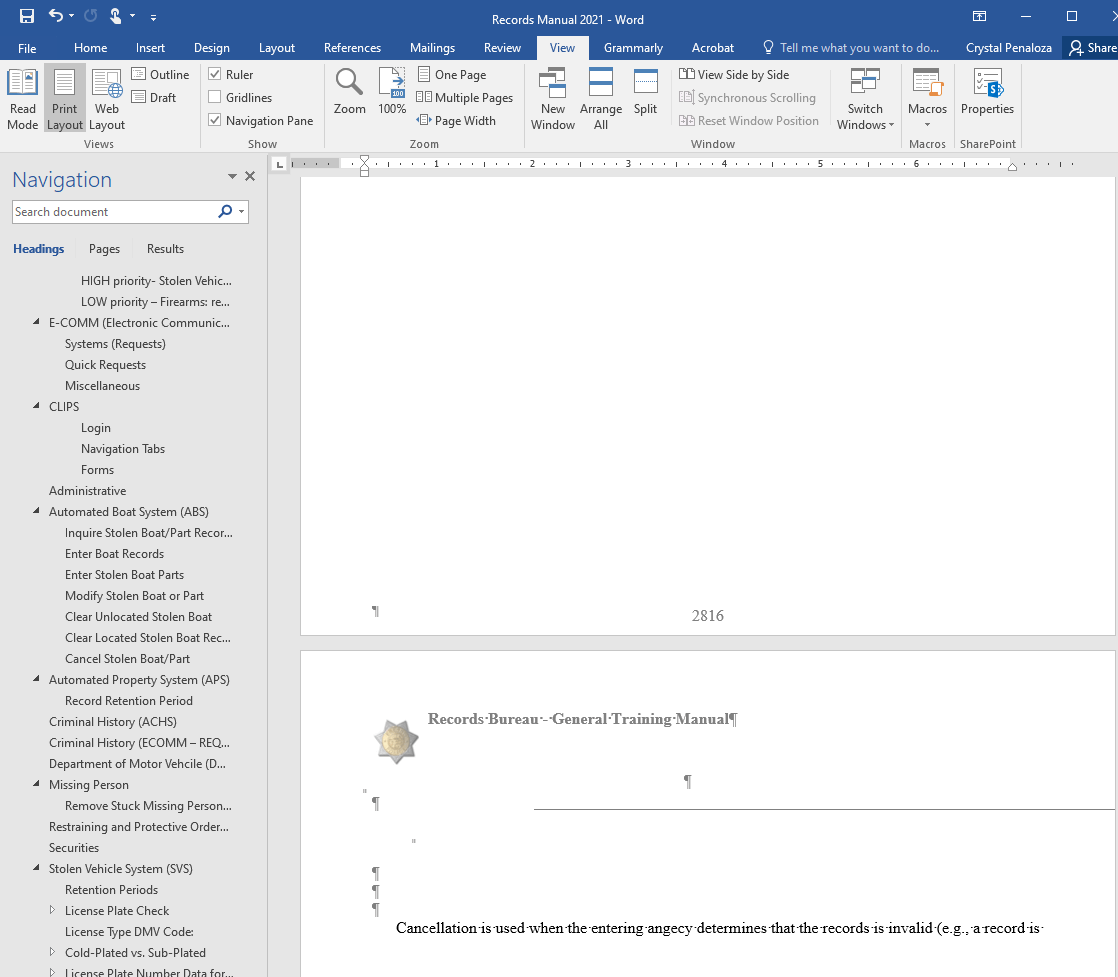
Task: Open the undo history dropdown arrow
Action: [x=71, y=16]
